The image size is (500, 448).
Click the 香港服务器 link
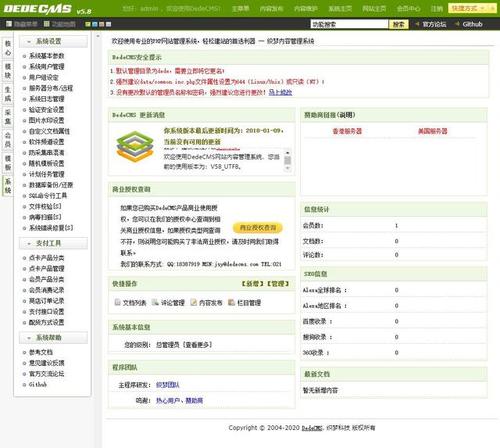tap(347, 131)
